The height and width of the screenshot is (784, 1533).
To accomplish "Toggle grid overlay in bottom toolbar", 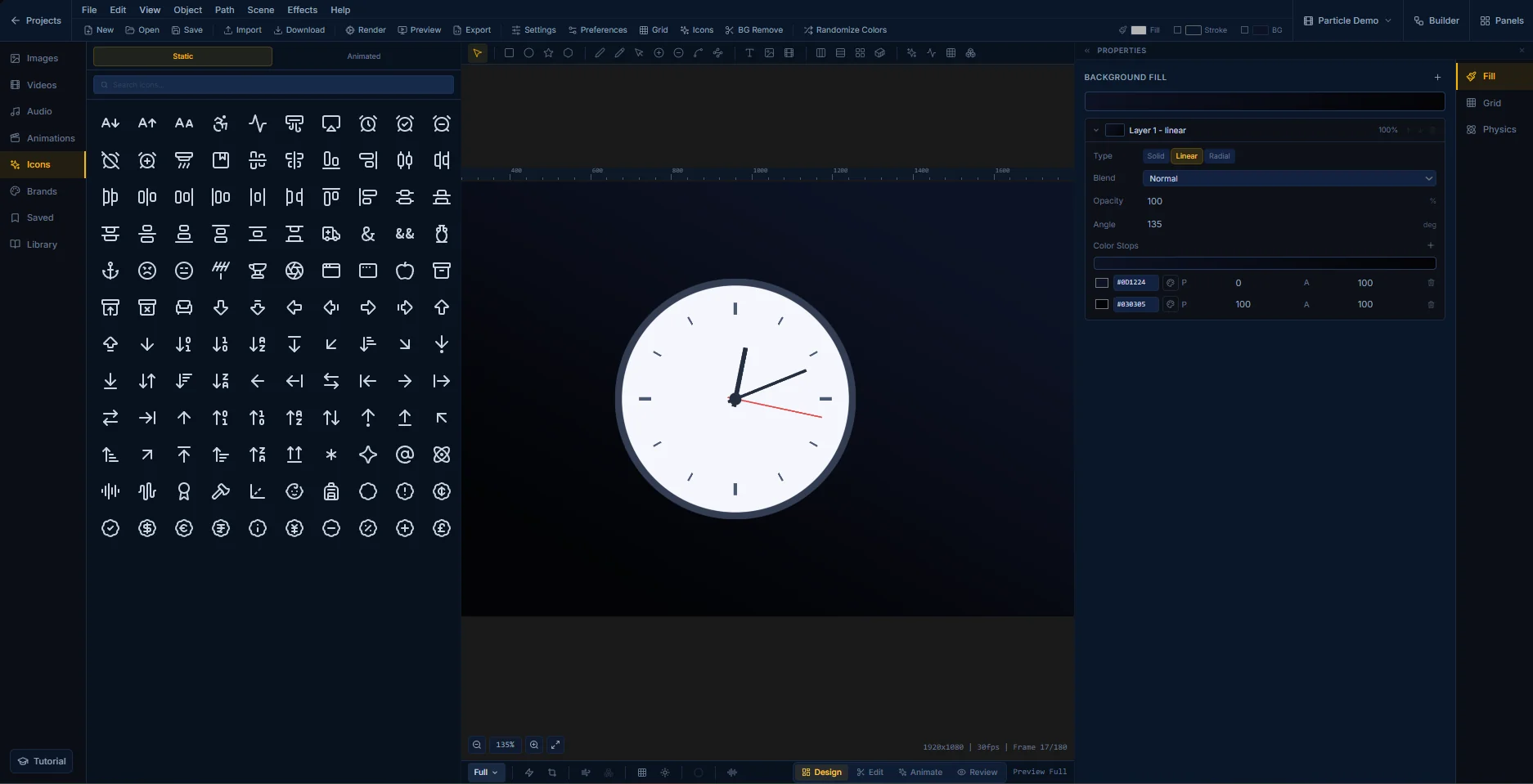I will pyautogui.click(x=642, y=773).
